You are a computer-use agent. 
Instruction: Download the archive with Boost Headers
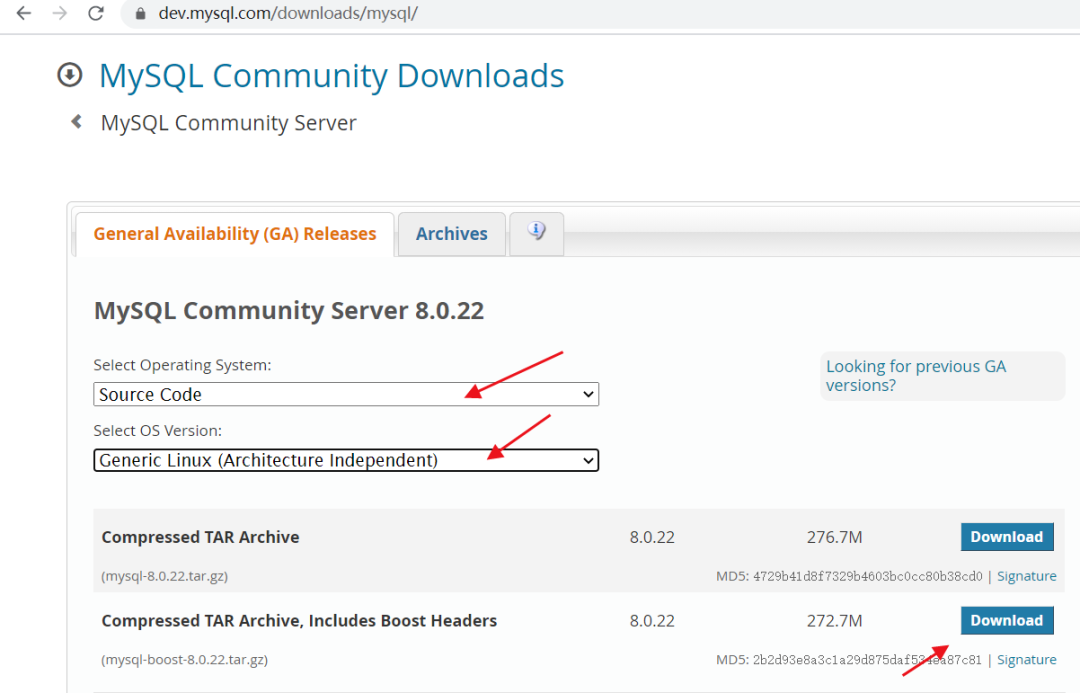(1007, 620)
